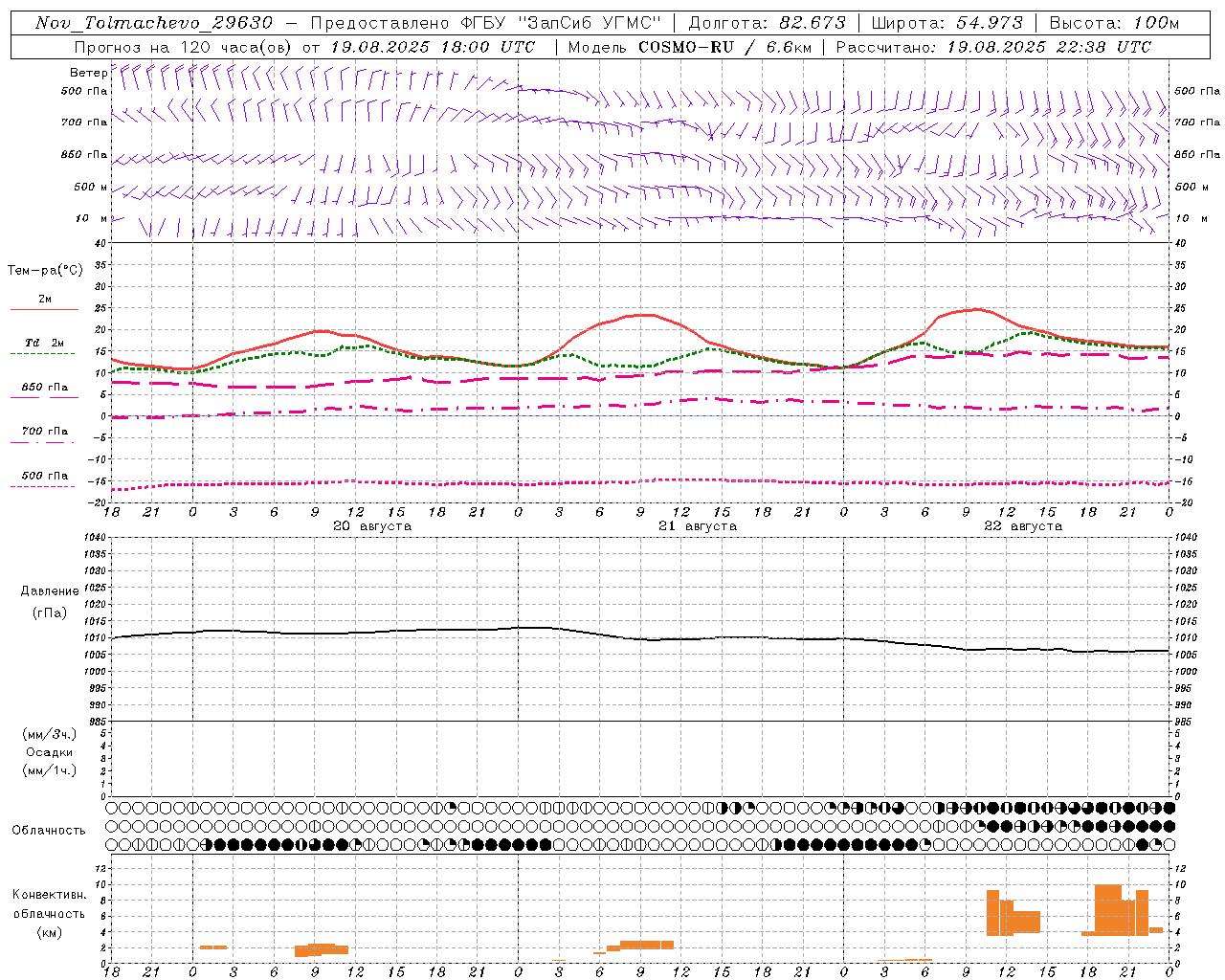Screen dimensions: 1225x980
Task: Click the Высота: 100м elevation value
Action: 1114,23
